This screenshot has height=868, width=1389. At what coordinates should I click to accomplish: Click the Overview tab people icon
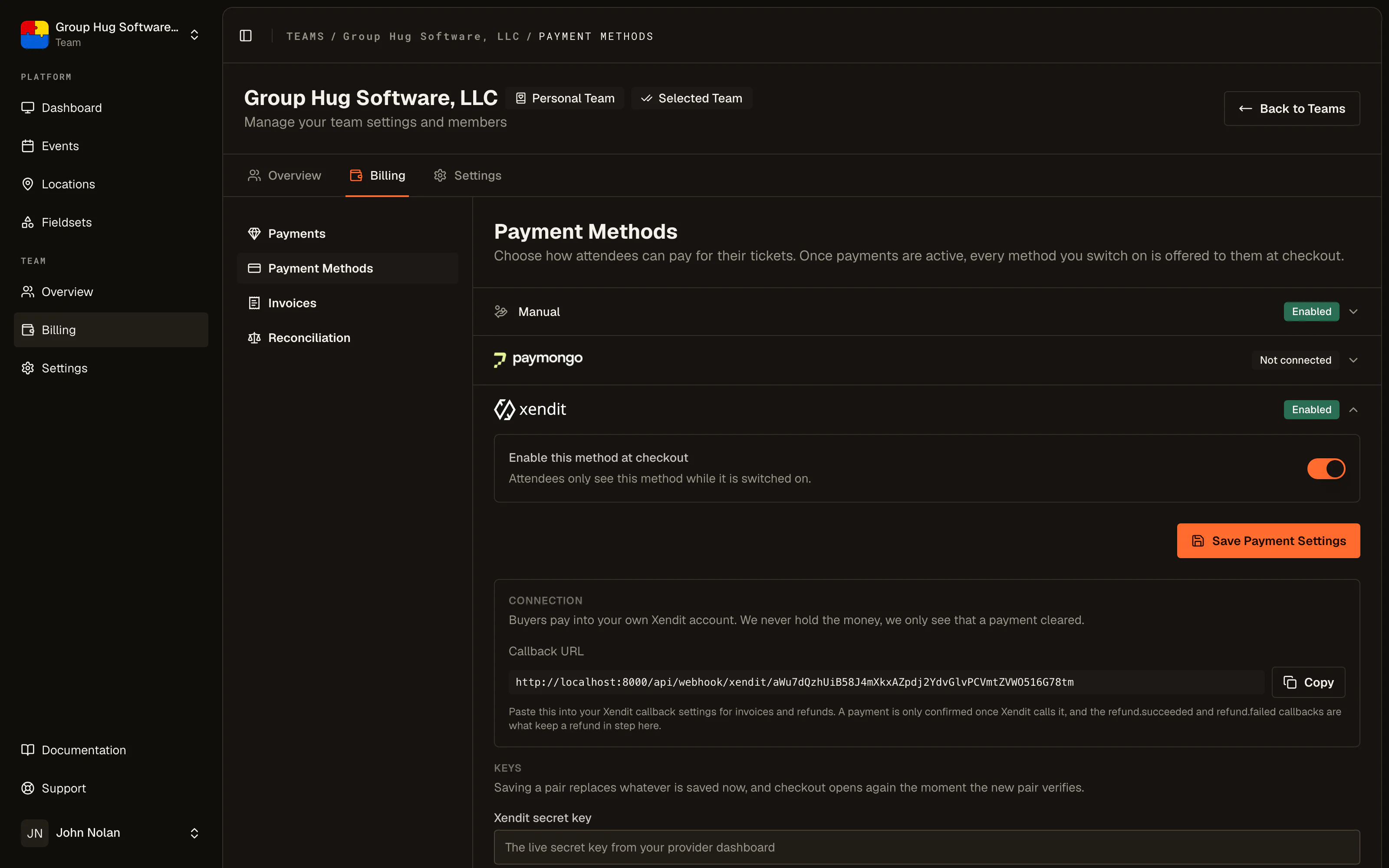click(x=254, y=176)
